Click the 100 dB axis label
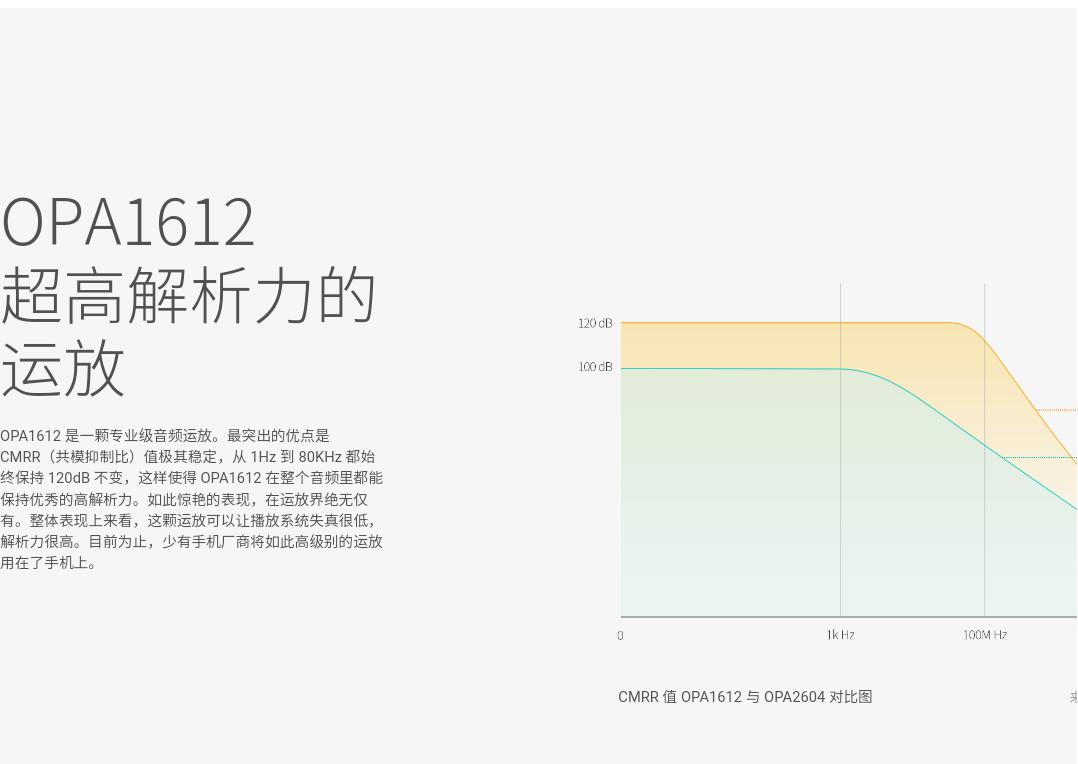Image resolution: width=1078 pixels, height=764 pixels. [x=594, y=366]
